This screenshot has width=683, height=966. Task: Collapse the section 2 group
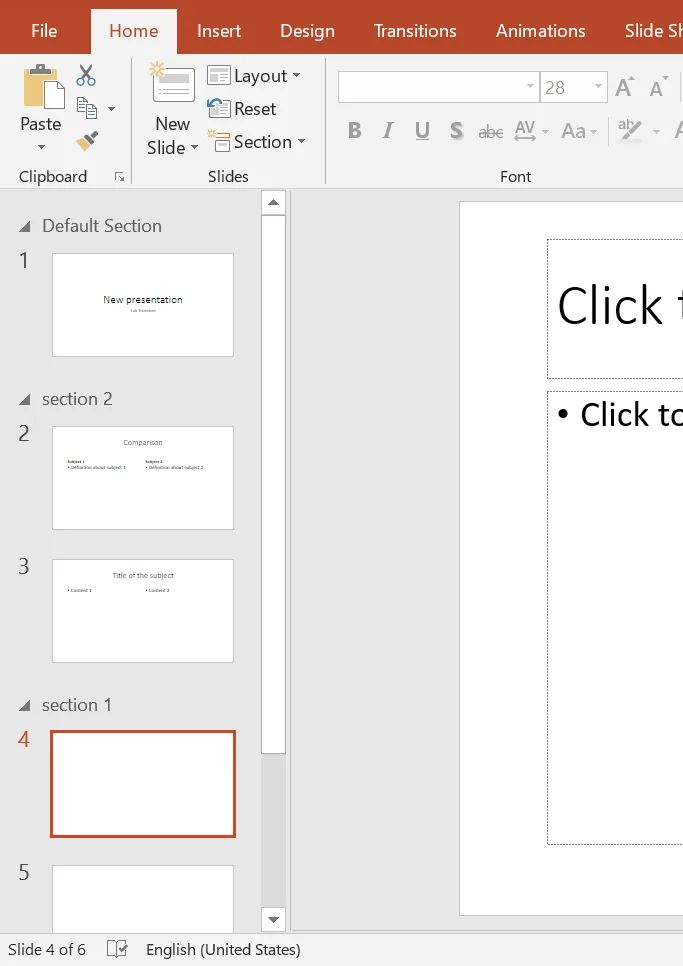tap(25, 400)
